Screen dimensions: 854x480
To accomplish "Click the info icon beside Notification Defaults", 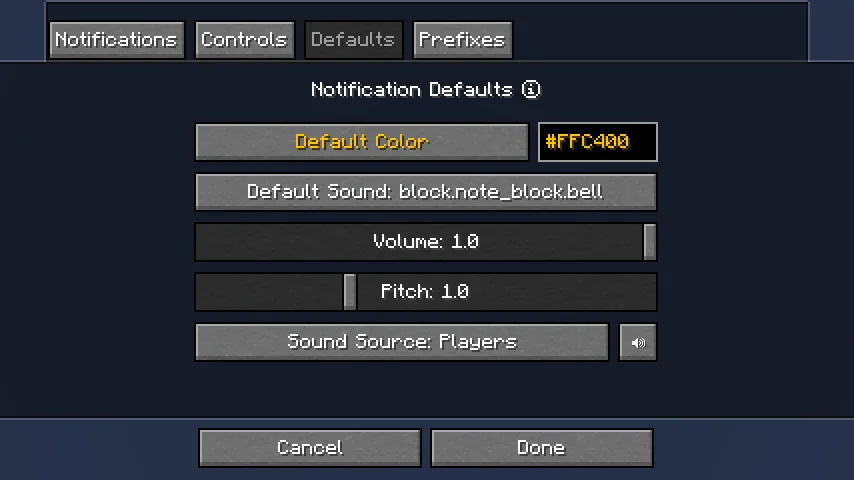I will (x=531, y=89).
